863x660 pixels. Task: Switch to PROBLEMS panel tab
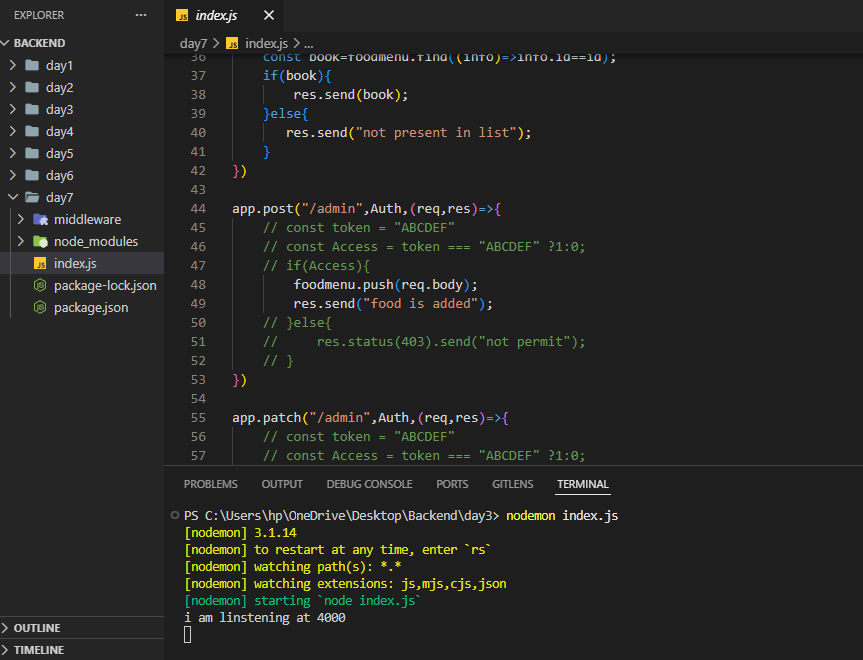(211, 484)
